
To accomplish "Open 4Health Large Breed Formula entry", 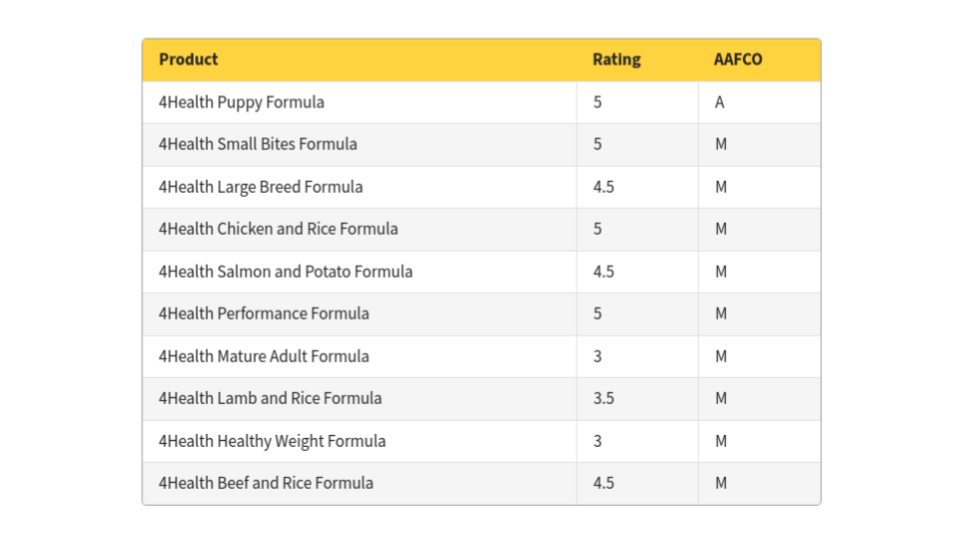I will [x=260, y=187].
